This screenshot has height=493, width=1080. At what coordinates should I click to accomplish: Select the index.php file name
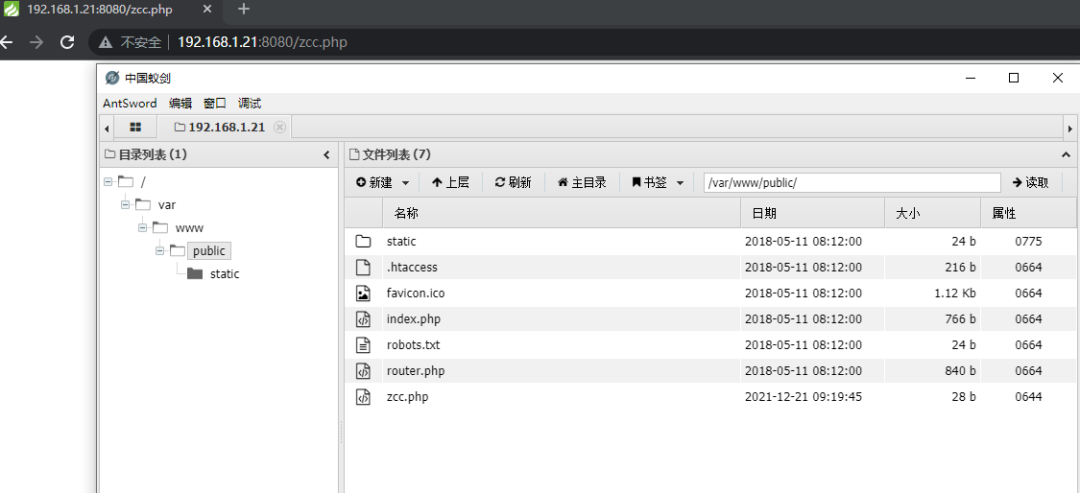413,319
